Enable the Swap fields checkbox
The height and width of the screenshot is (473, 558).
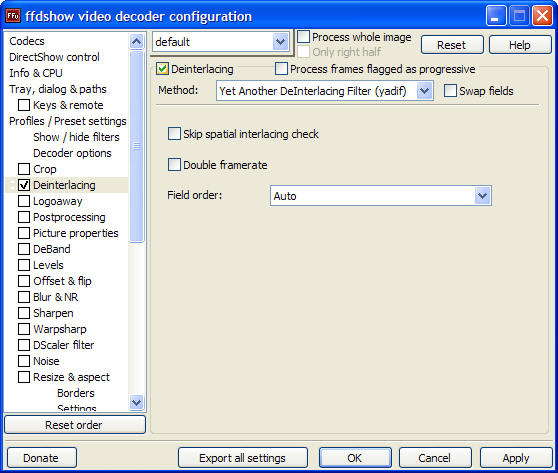coord(450,91)
